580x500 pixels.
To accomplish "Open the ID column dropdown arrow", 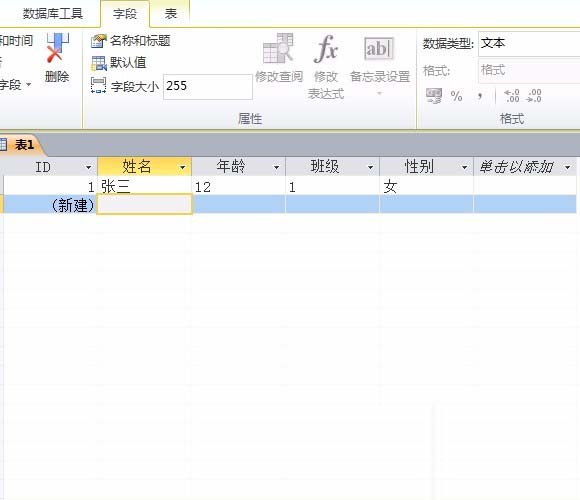I will [88, 168].
